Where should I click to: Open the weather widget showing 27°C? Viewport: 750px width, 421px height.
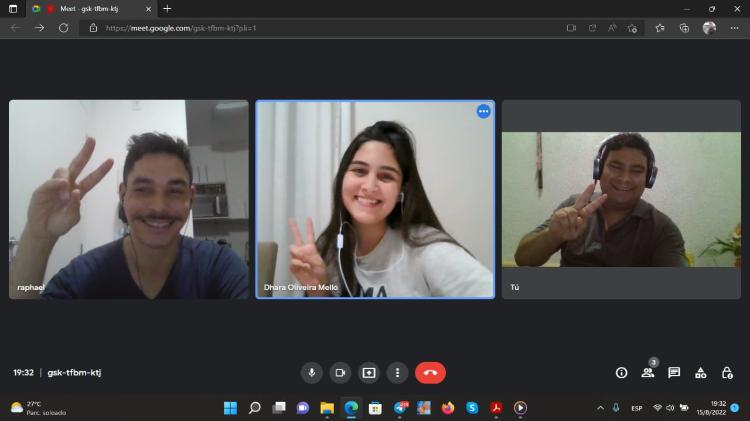[38, 408]
